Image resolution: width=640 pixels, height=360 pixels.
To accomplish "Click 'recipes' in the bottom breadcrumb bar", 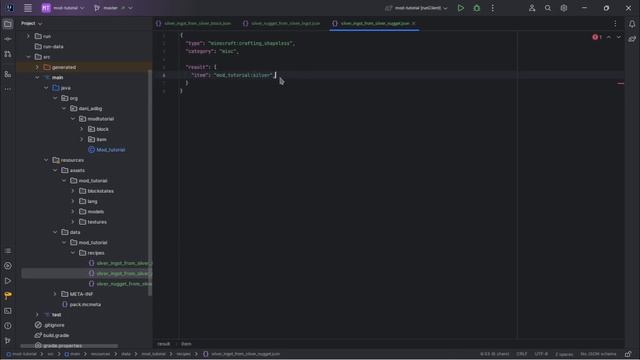I will coord(183,354).
